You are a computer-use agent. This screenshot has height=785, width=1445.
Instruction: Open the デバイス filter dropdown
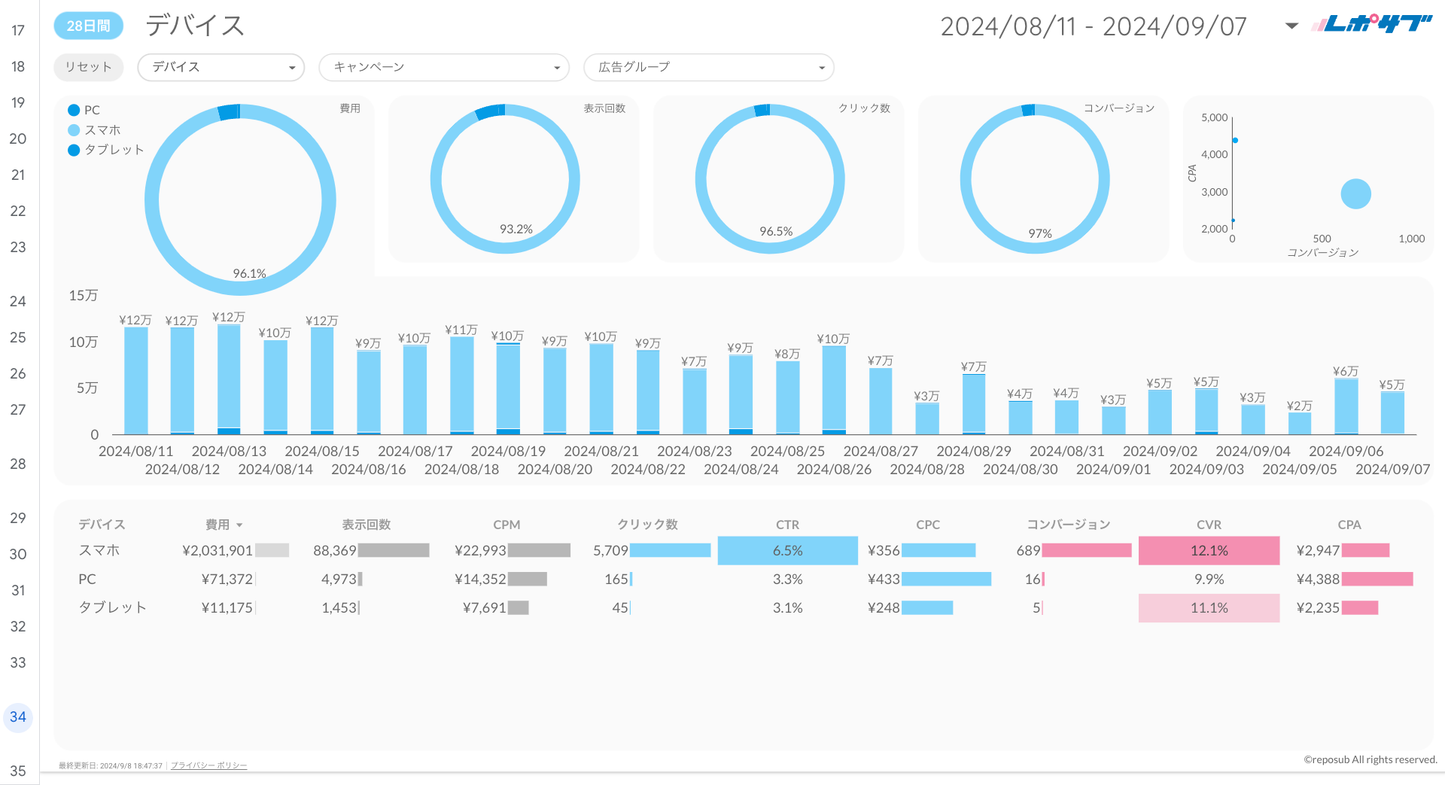221,67
